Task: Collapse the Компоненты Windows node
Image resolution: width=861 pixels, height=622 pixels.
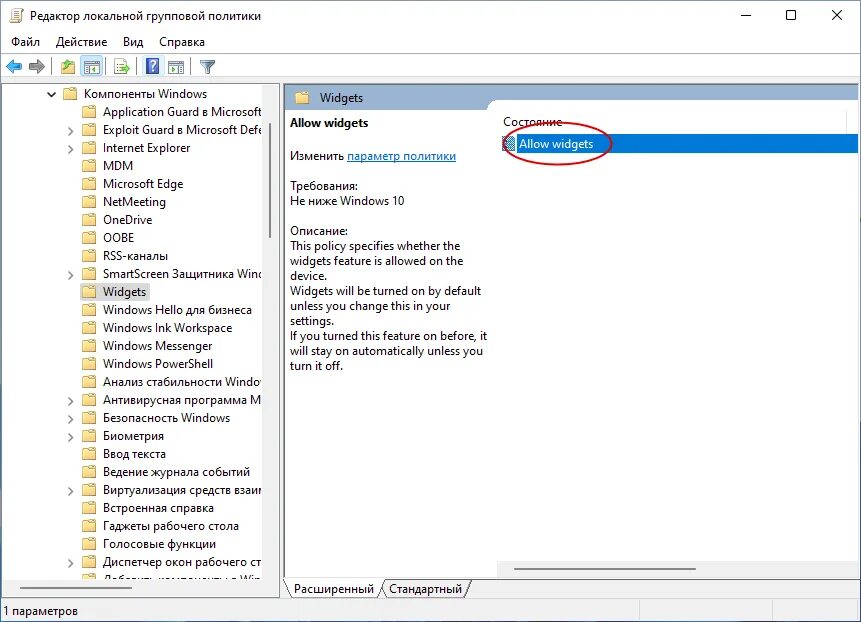Action: tap(52, 94)
